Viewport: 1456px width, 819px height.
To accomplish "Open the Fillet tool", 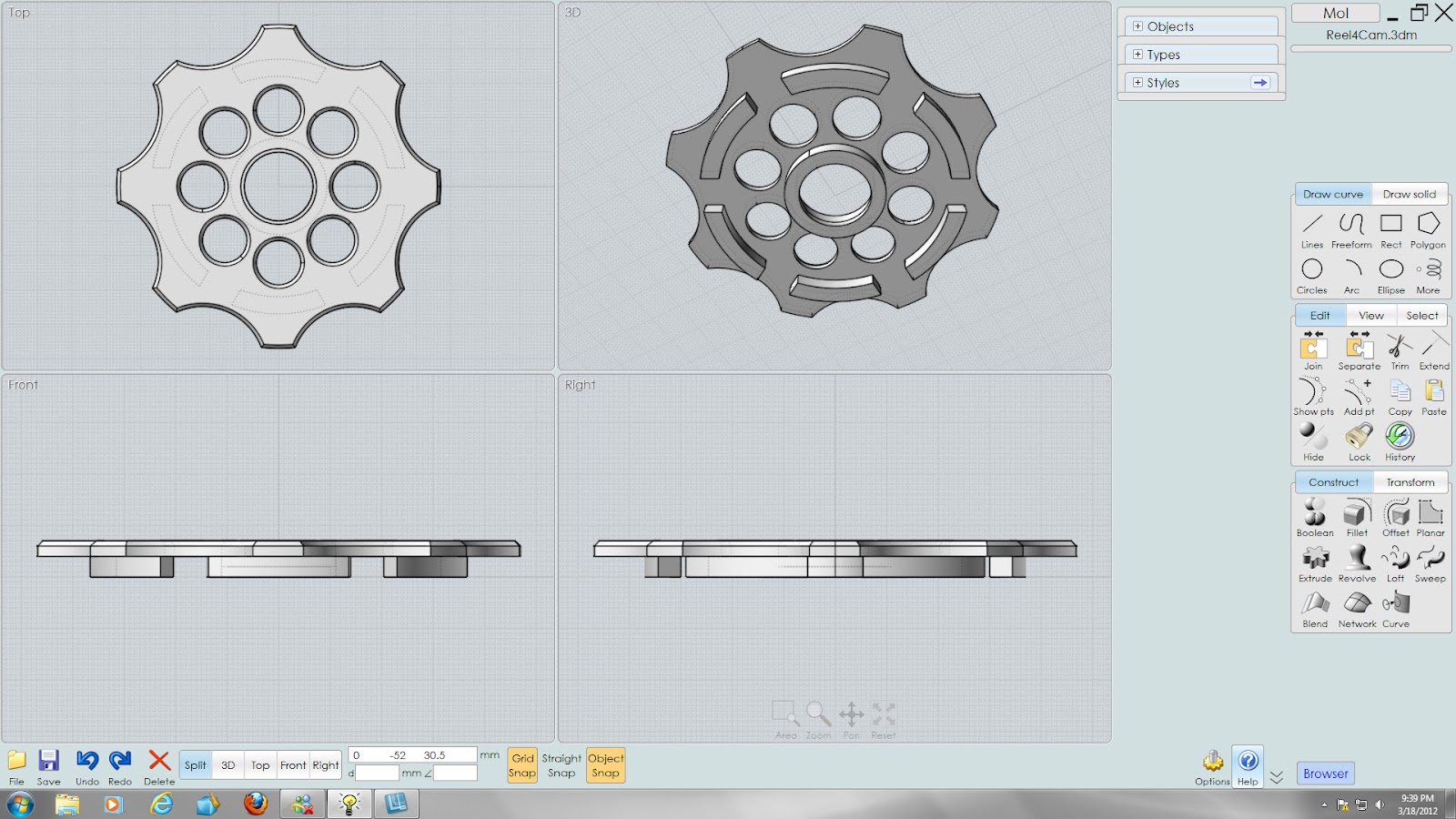I will (x=1357, y=518).
